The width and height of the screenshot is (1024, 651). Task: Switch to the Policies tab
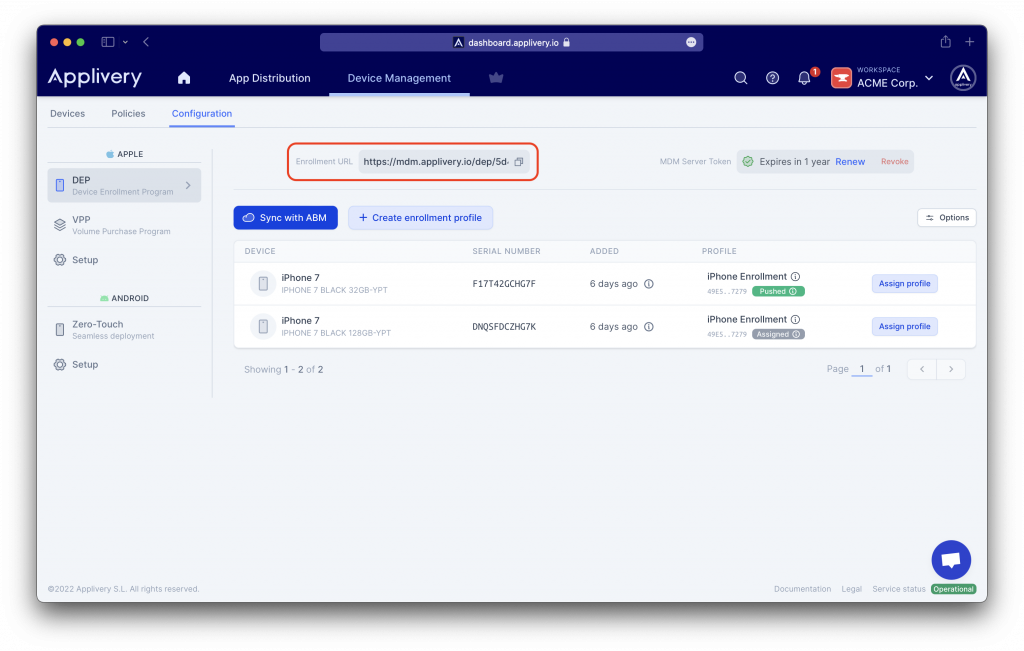[x=128, y=114]
